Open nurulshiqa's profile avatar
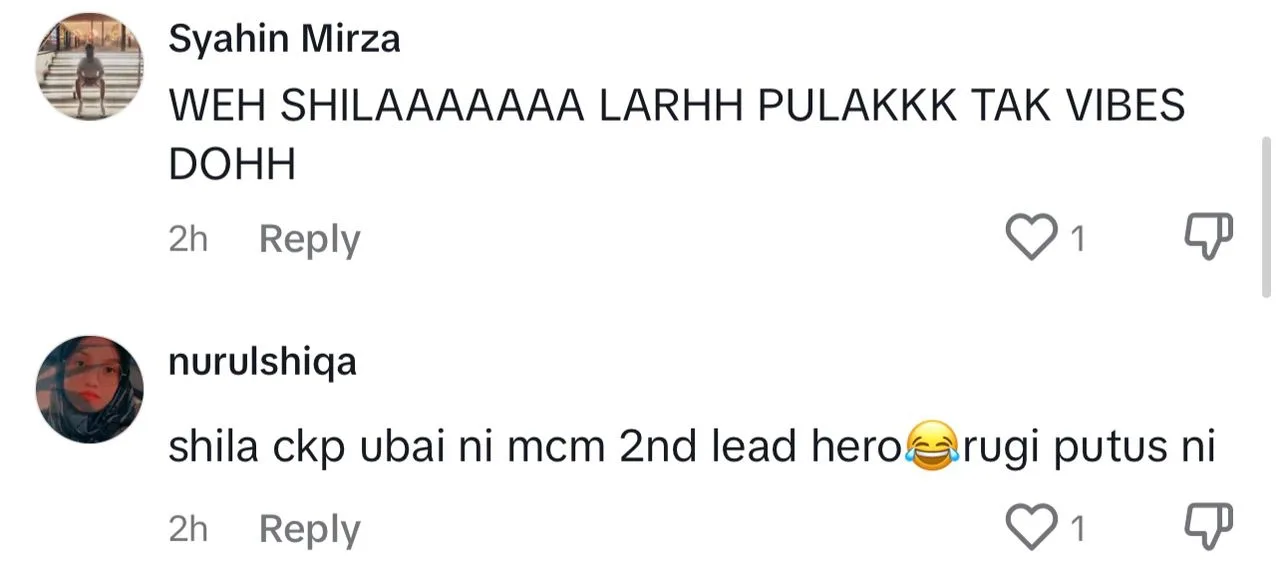 [x=89, y=389]
